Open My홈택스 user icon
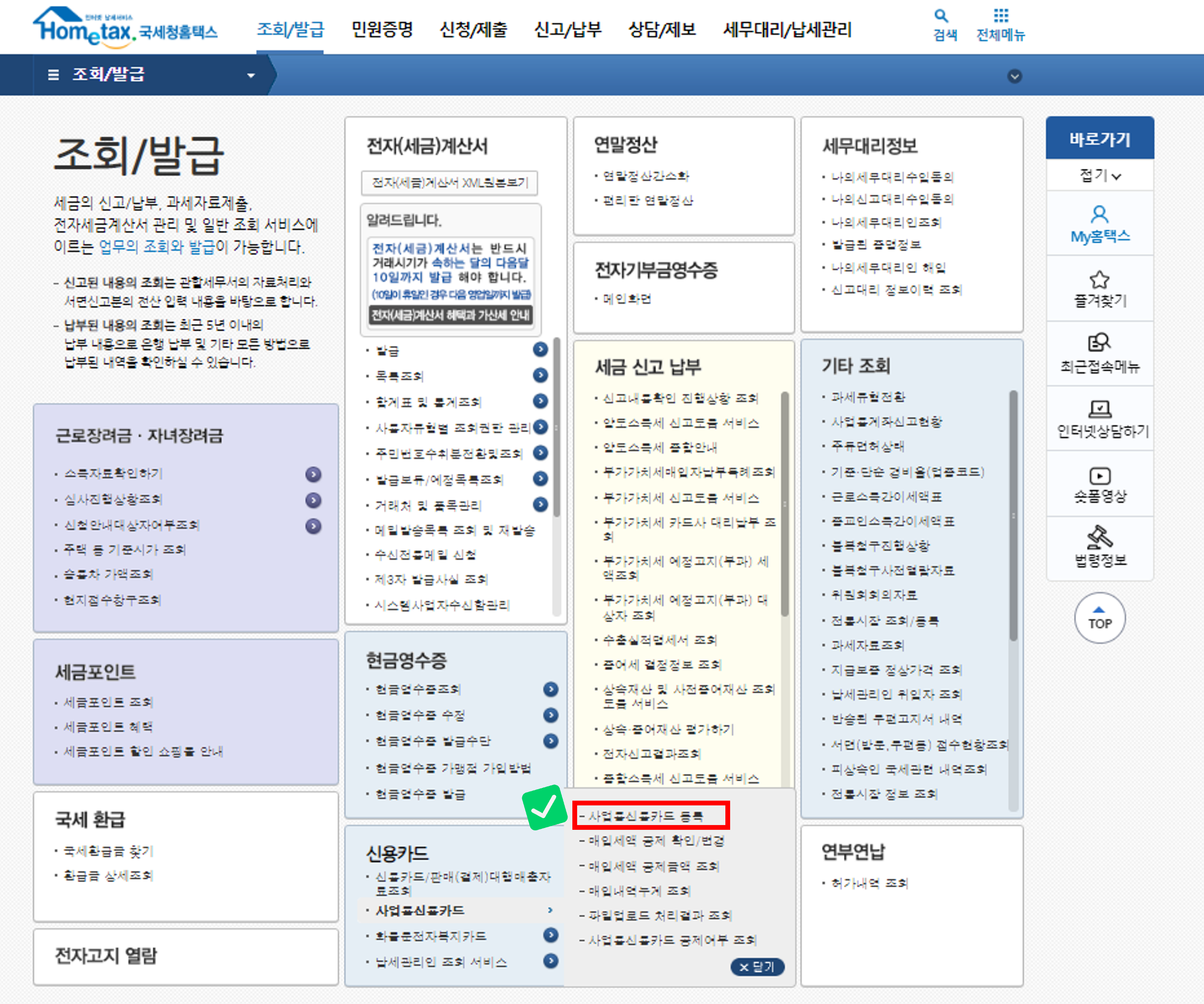The width and height of the screenshot is (1204, 1004). [1099, 214]
